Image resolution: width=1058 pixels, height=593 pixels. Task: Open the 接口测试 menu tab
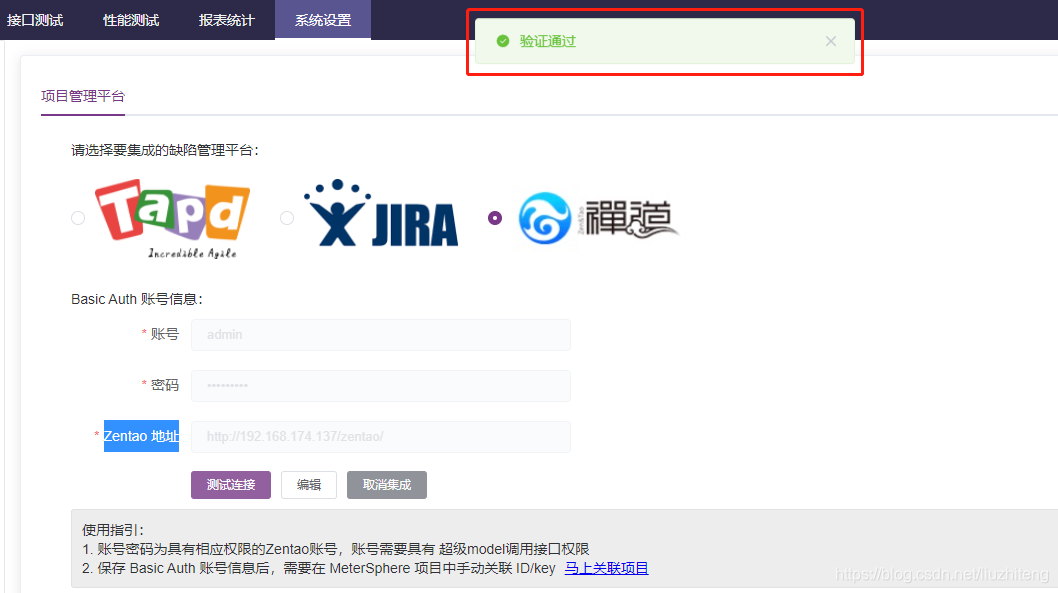point(35,20)
